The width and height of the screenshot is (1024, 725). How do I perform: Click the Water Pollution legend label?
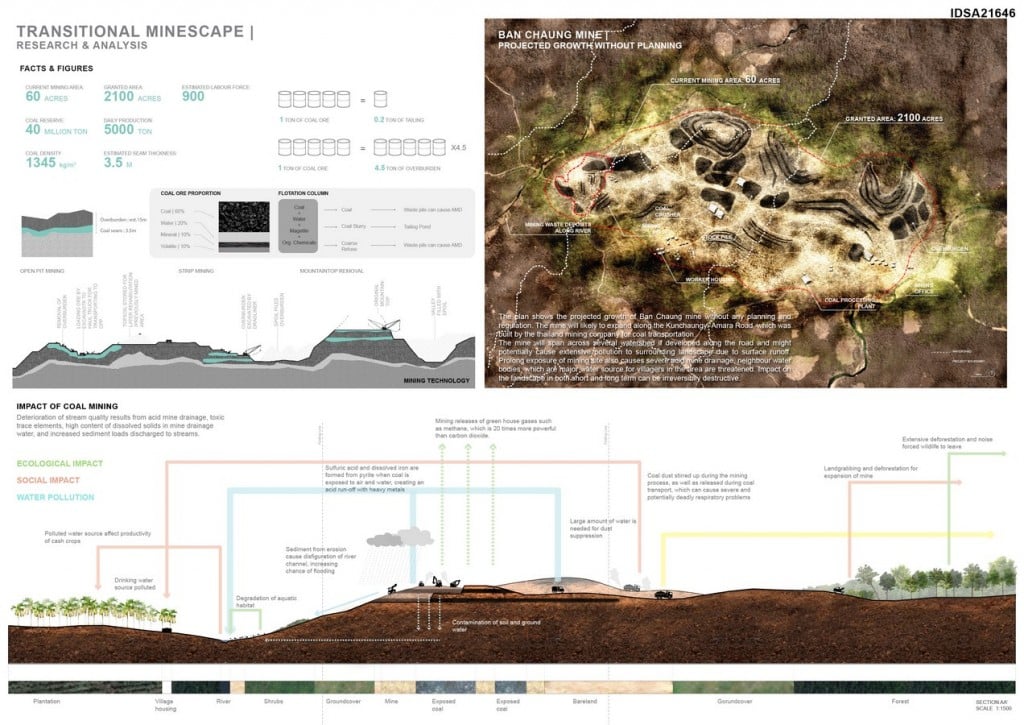[55, 498]
